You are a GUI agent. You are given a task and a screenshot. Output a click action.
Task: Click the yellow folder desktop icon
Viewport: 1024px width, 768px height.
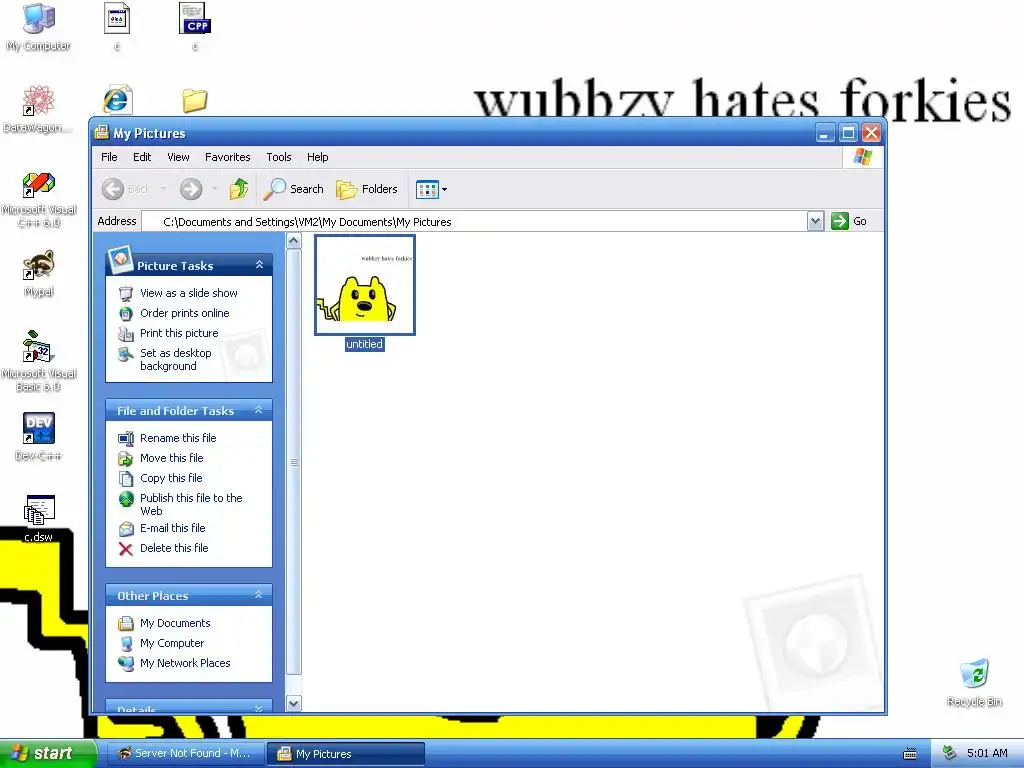[x=195, y=101]
